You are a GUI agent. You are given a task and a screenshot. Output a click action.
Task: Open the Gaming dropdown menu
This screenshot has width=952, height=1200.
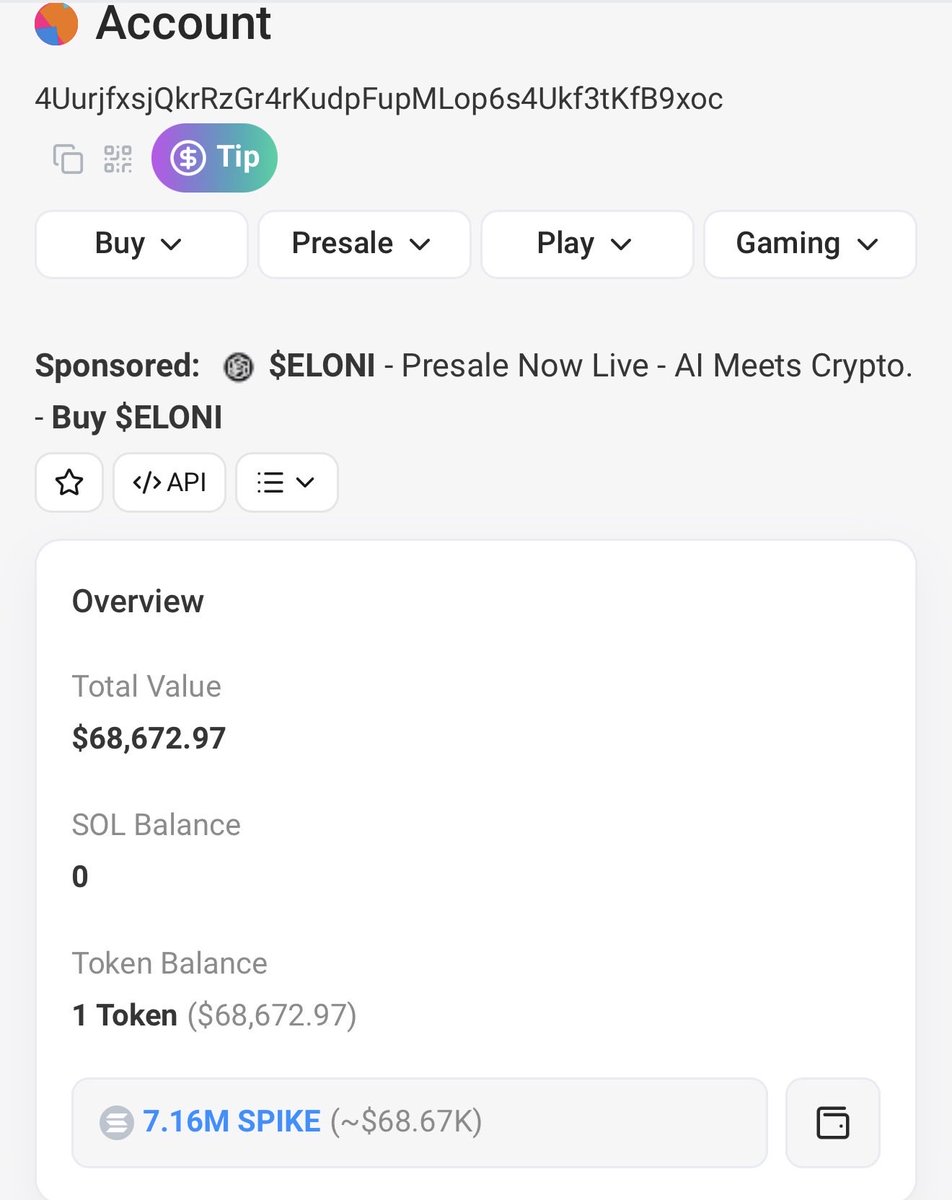click(x=810, y=244)
